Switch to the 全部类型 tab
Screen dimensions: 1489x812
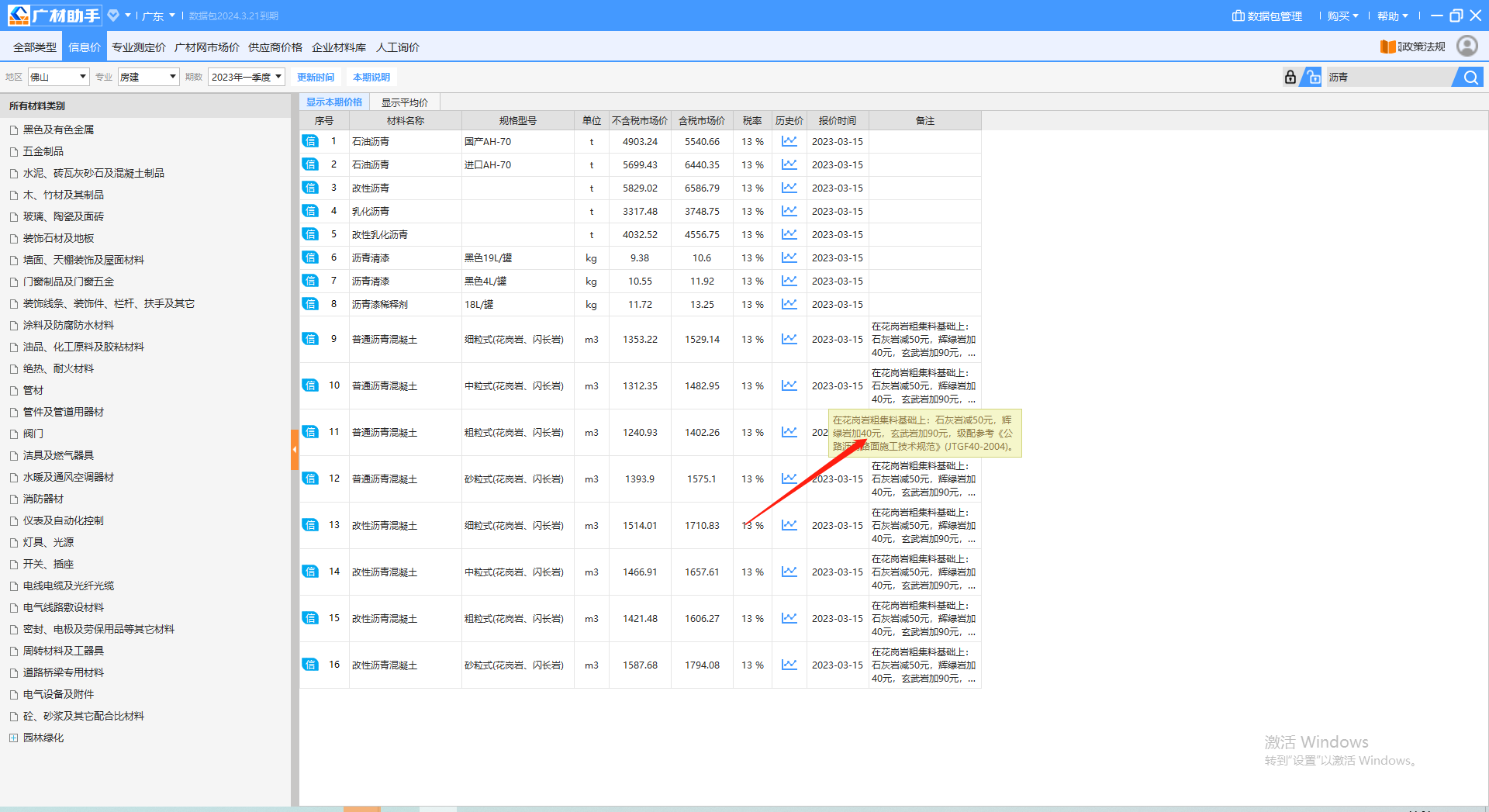(x=35, y=47)
